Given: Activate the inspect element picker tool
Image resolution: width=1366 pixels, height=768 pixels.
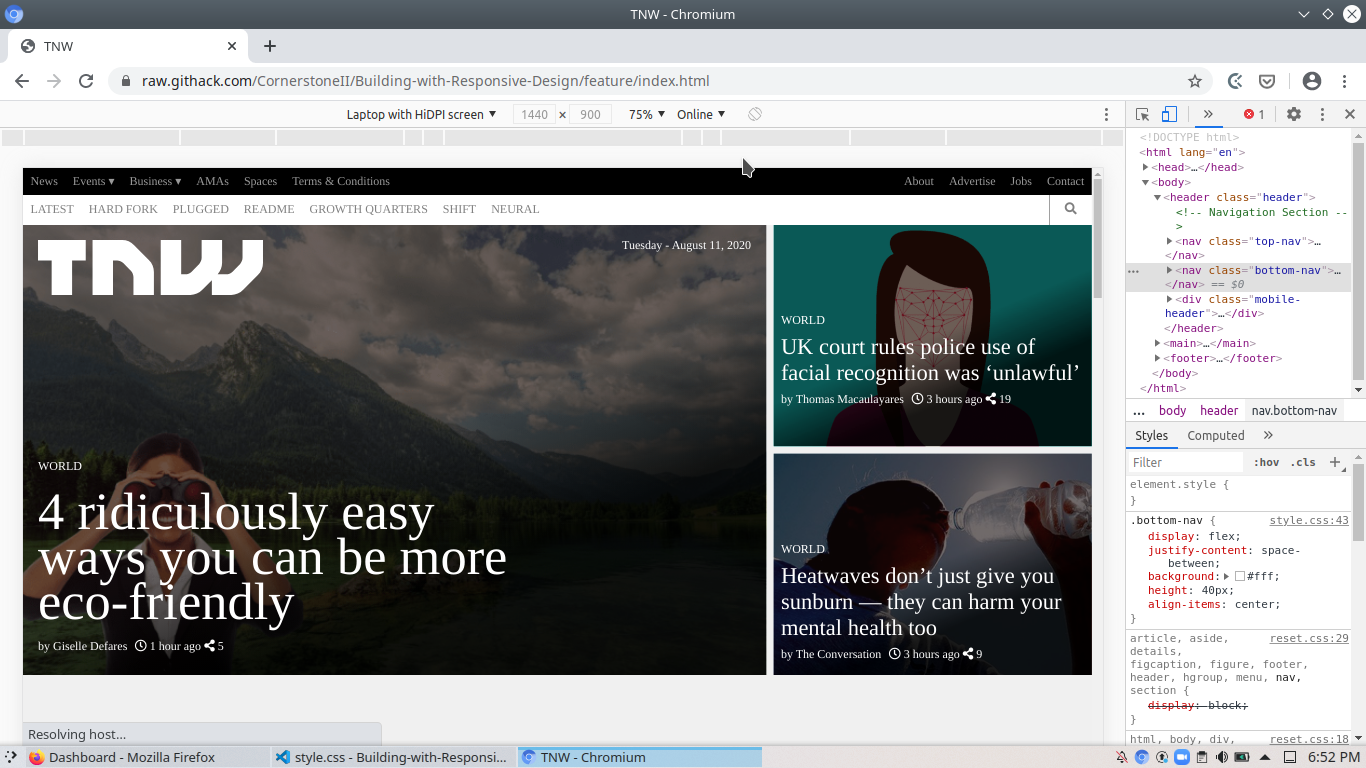Looking at the screenshot, I should pyautogui.click(x=1143, y=114).
